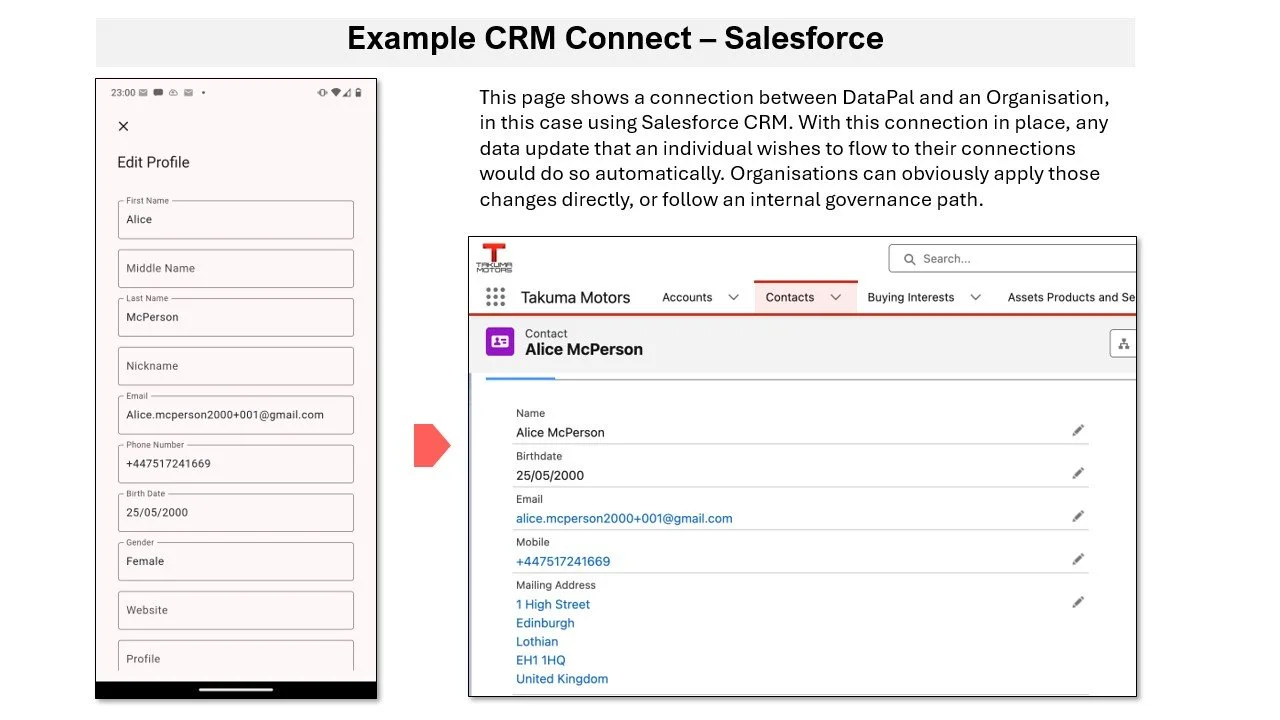
Task: Edit Birthdate using its pencil icon
Action: [1078, 473]
